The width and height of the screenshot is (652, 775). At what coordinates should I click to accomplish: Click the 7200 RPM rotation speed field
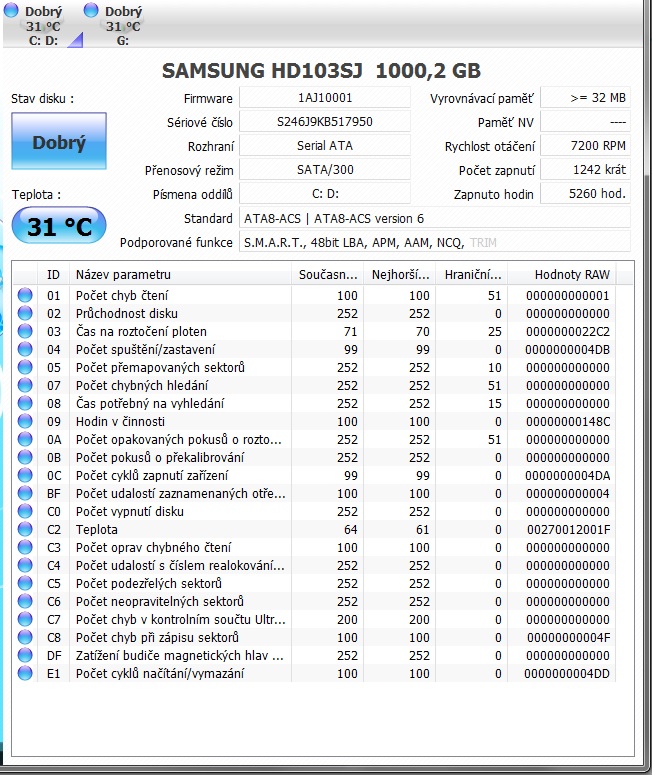click(585, 146)
